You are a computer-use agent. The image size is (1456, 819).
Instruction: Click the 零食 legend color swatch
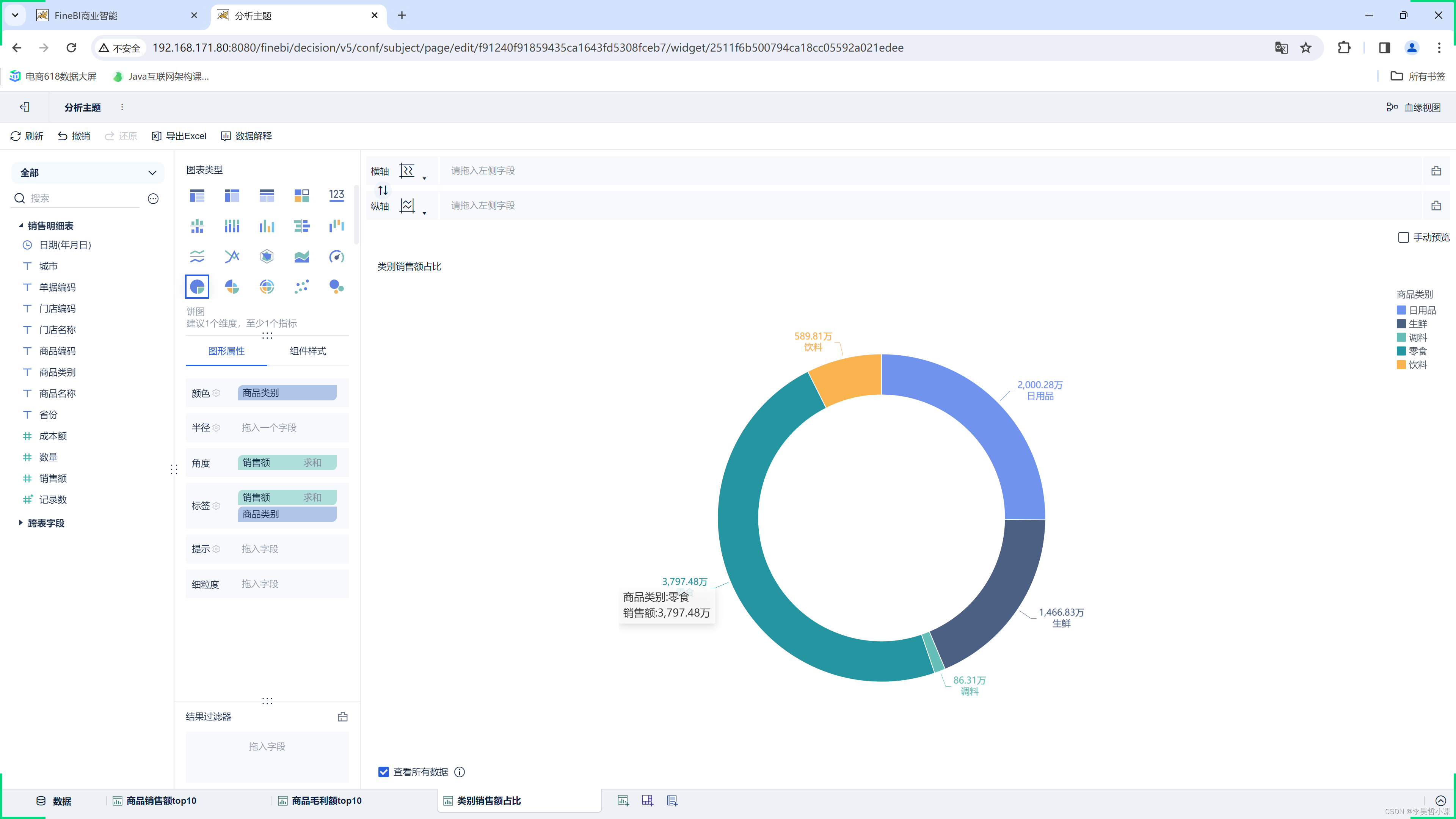[1401, 351]
